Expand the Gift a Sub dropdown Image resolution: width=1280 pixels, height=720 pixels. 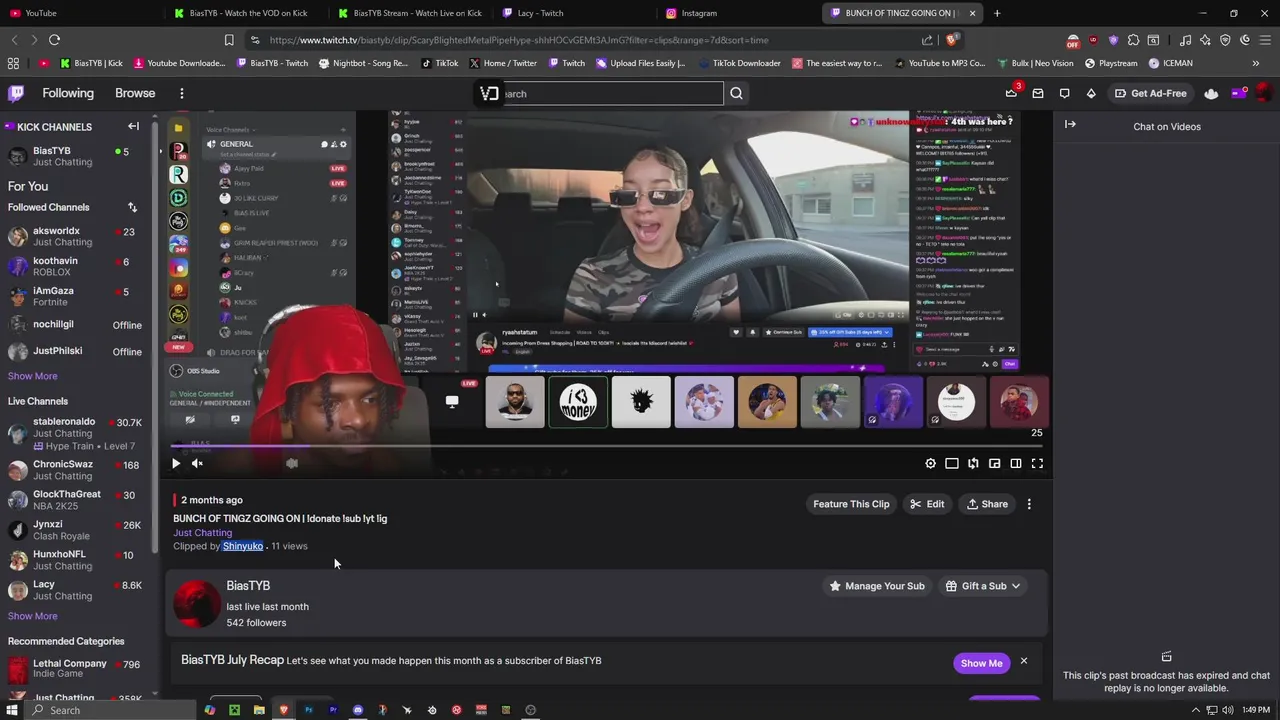[x=983, y=586]
